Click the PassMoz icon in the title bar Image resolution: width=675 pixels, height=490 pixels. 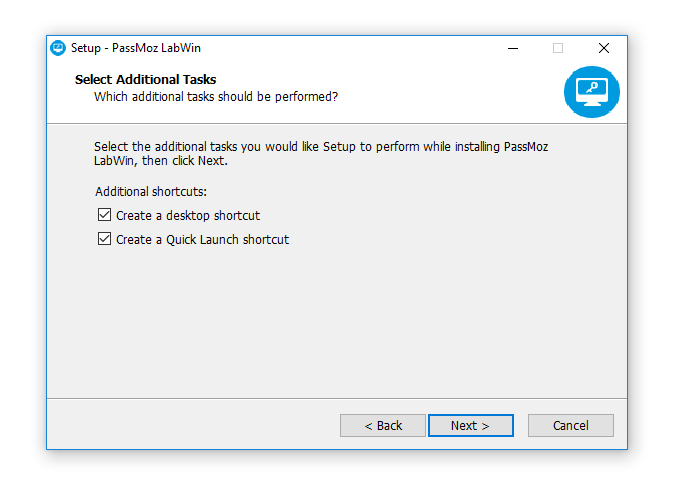58,48
